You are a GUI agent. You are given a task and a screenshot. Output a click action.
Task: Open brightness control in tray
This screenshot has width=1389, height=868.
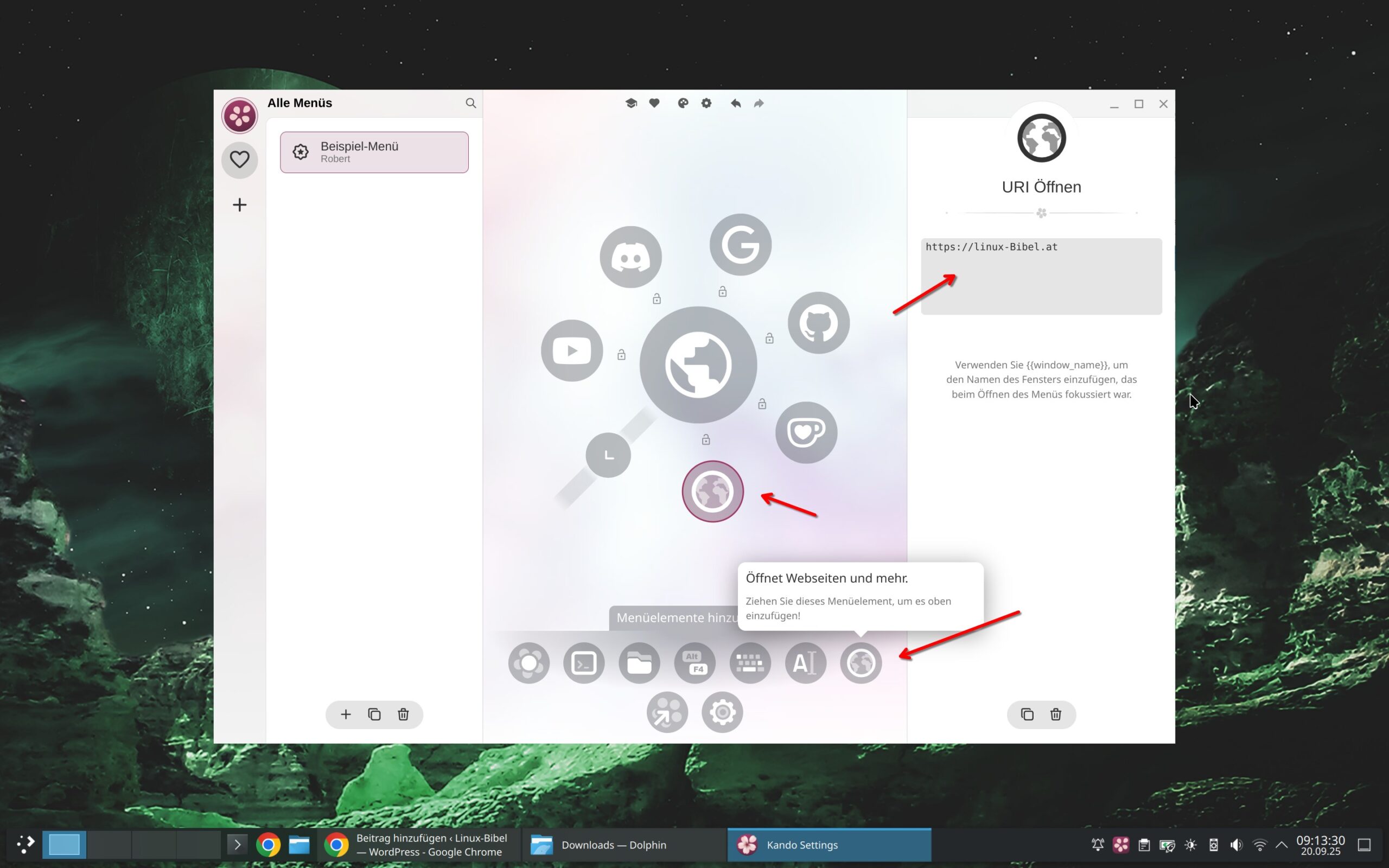pos(1190,845)
